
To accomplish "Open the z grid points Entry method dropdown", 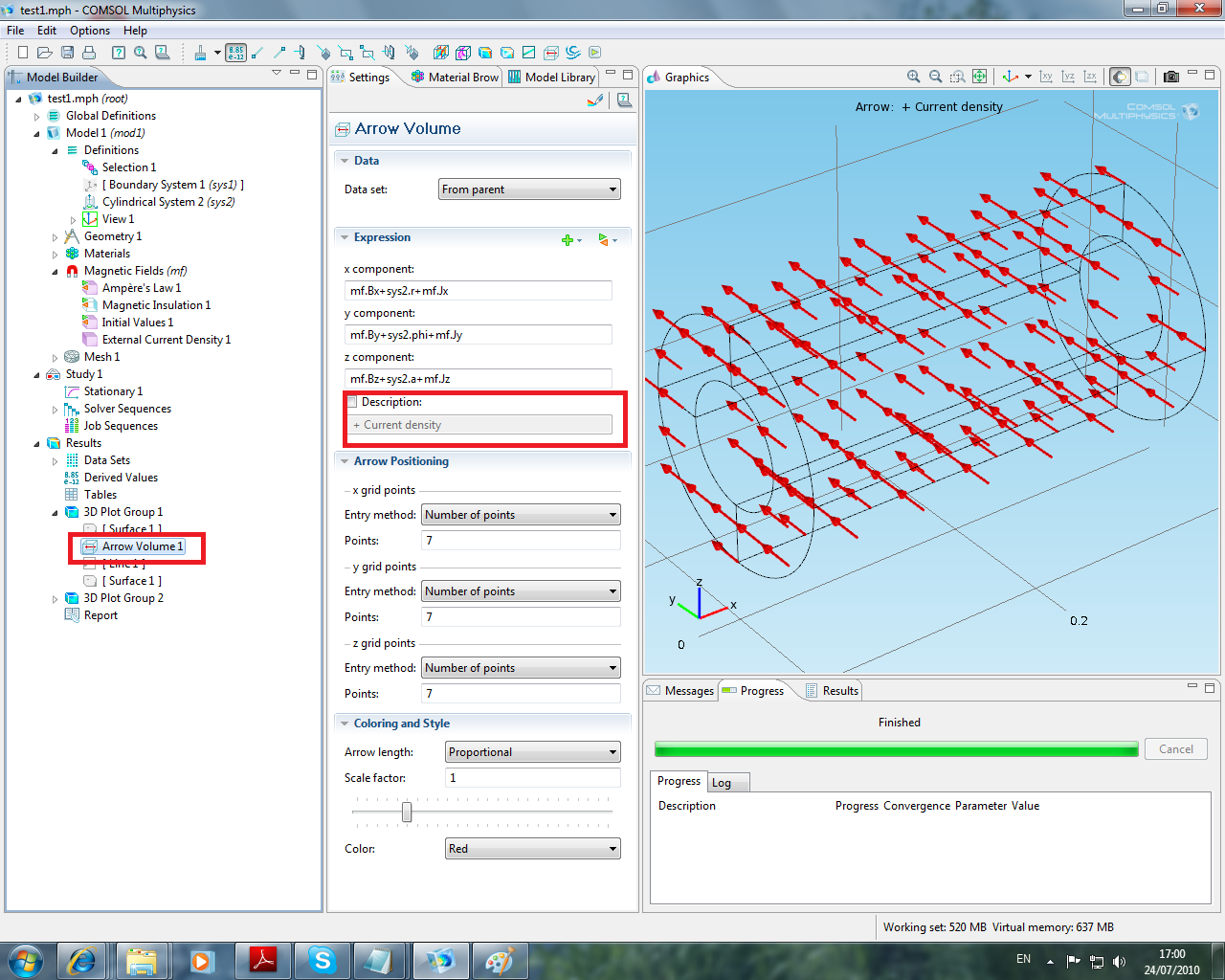I will click(x=521, y=668).
